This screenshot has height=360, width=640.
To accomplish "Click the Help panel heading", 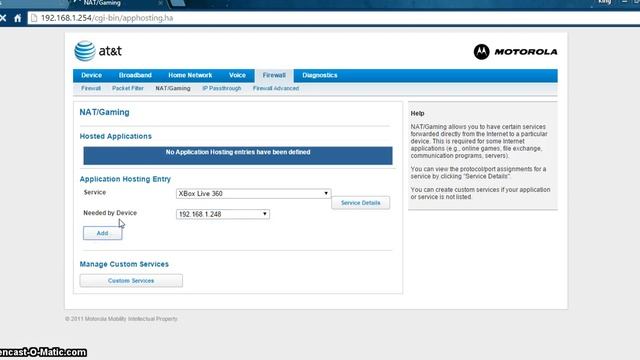I will tap(417, 113).
